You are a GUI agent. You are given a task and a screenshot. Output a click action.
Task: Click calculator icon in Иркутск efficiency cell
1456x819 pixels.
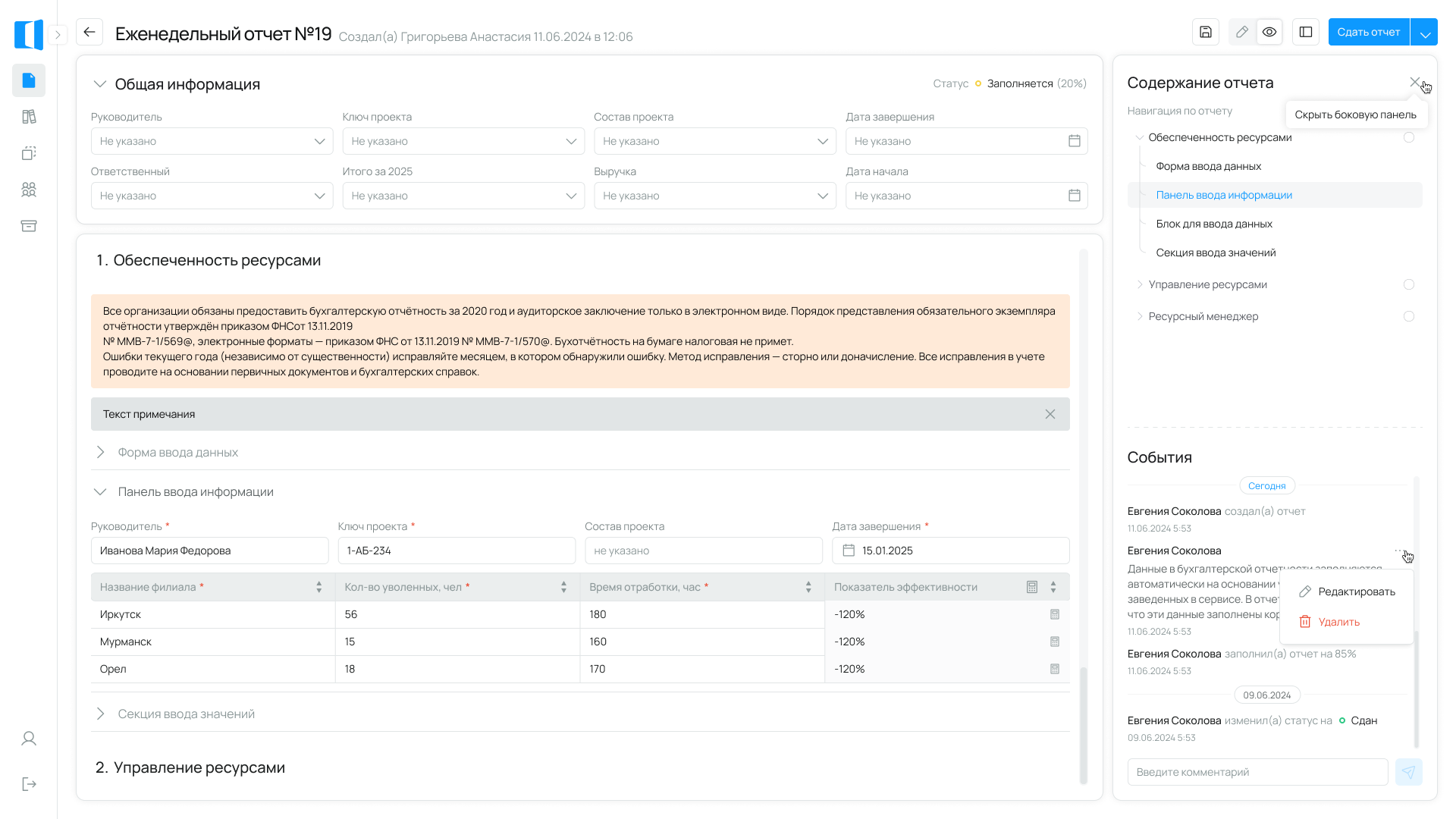(1054, 614)
